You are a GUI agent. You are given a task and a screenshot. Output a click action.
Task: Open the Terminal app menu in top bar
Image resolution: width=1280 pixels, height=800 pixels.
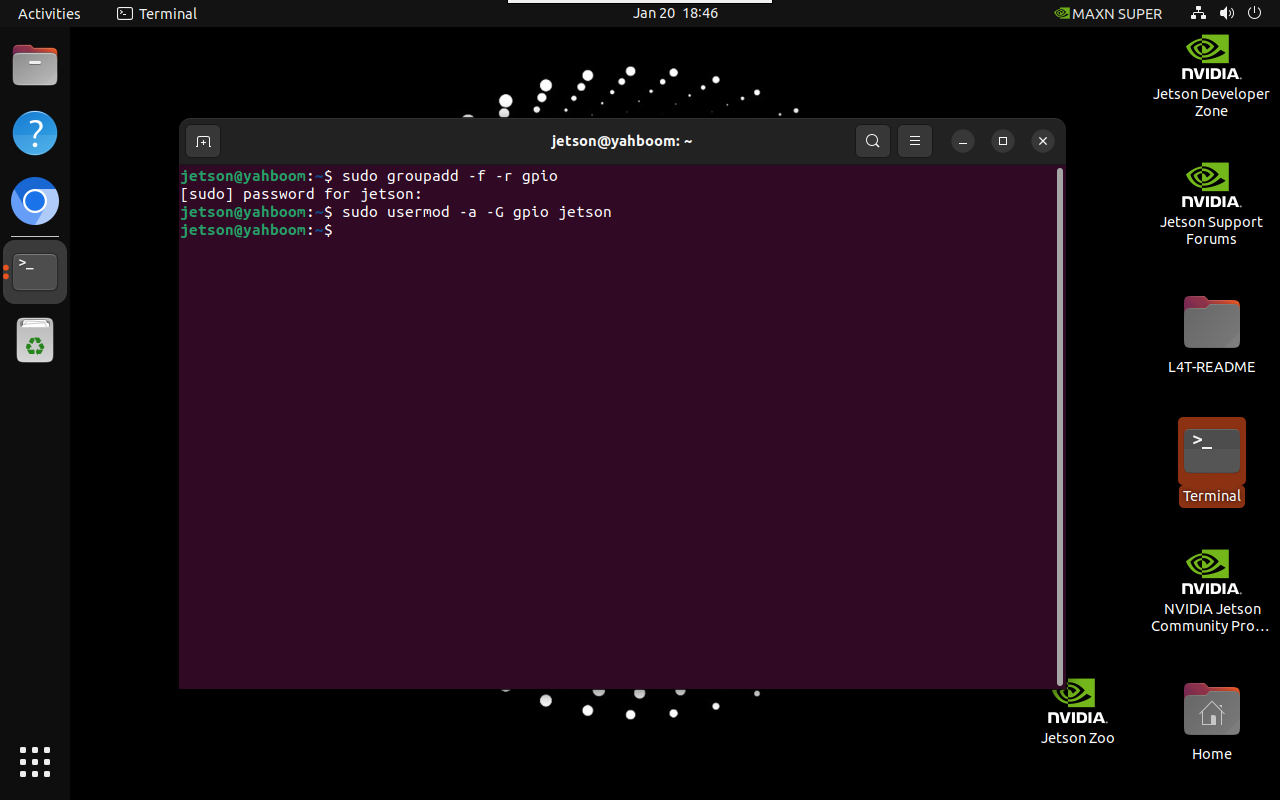coord(157,14)
